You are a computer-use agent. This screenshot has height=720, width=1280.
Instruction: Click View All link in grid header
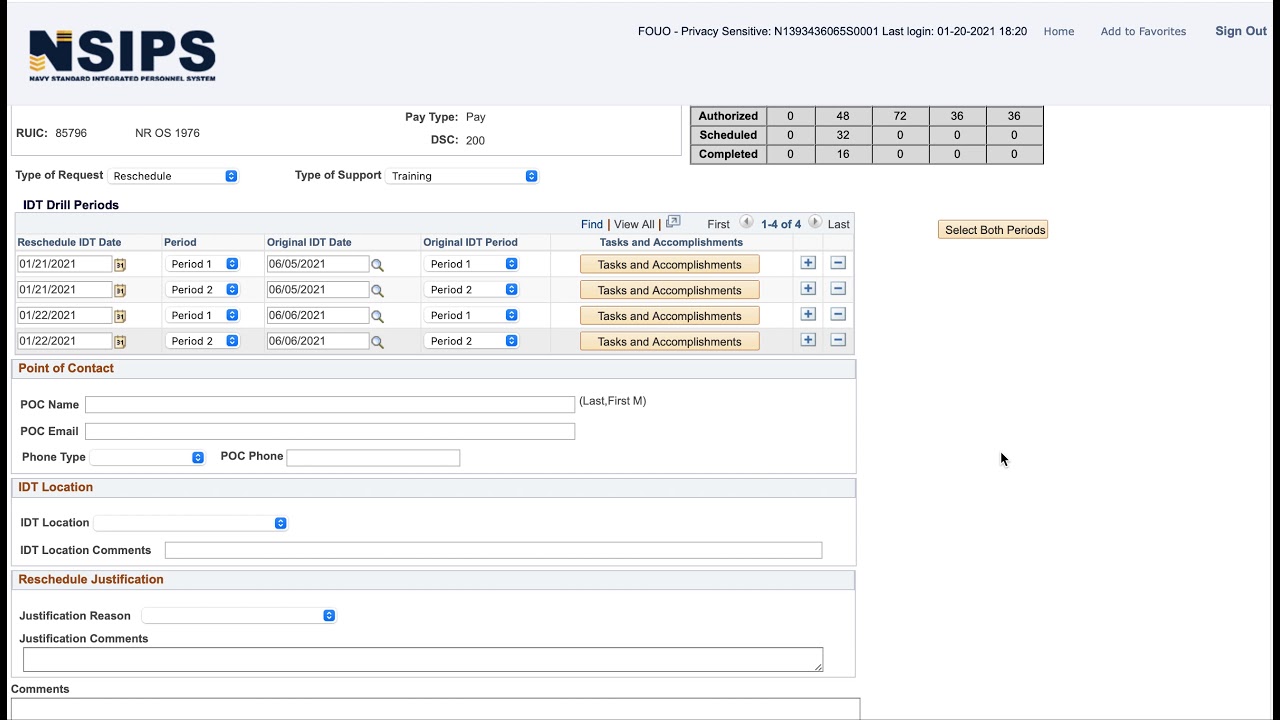point(634,224)
